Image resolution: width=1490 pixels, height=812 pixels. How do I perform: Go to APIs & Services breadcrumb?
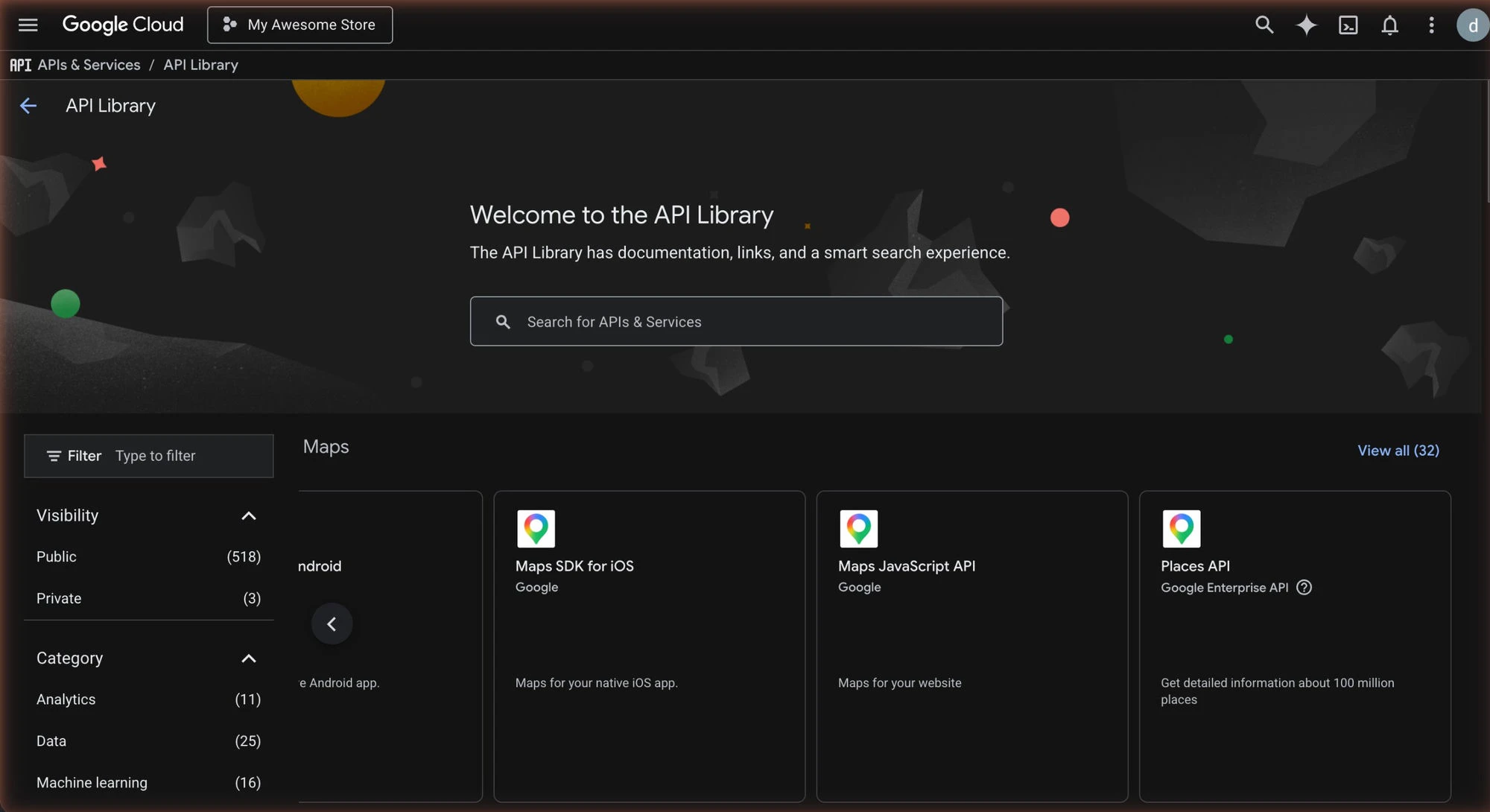click(x=89, y=65)
